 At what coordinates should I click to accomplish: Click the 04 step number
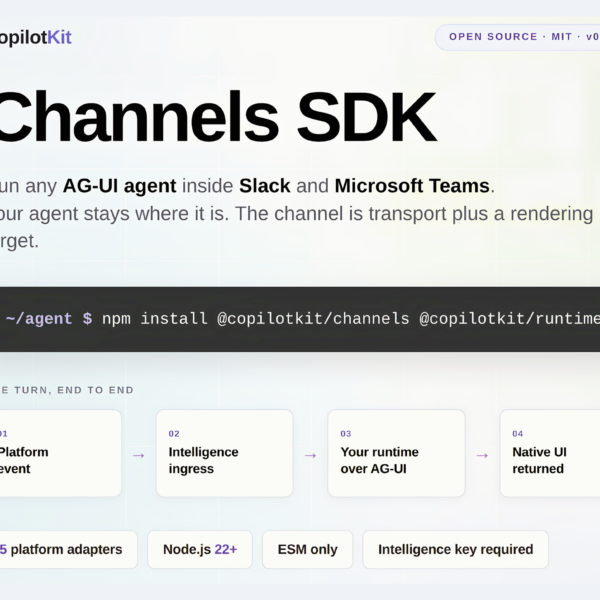[518, 434]
